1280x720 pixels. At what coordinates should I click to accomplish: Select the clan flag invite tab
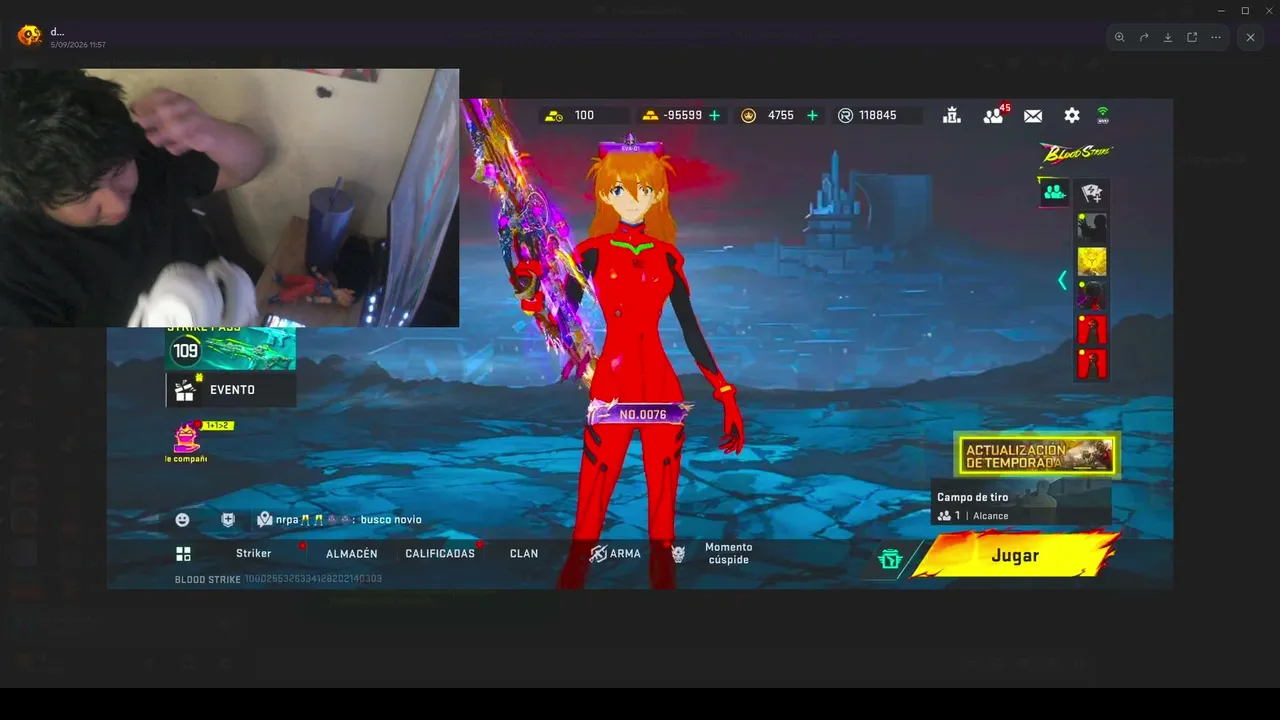tap(1092, 192)
